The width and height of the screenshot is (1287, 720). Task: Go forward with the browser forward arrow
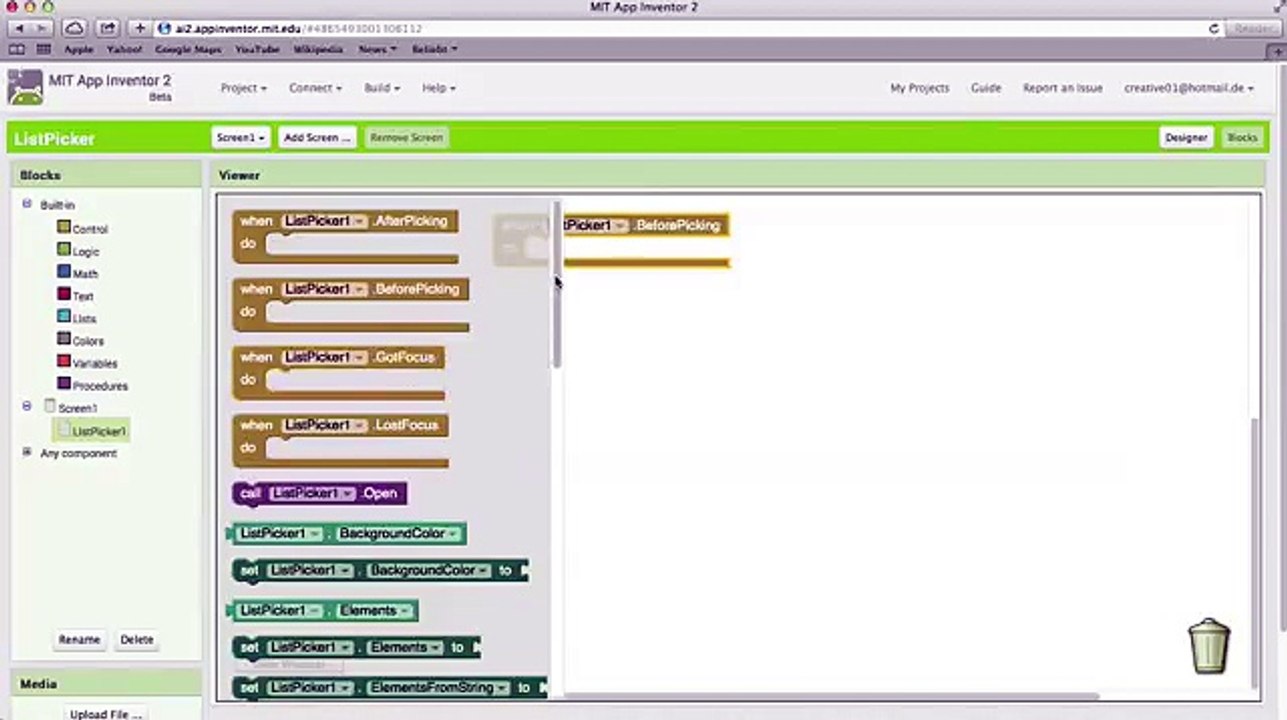pos(42,29)
